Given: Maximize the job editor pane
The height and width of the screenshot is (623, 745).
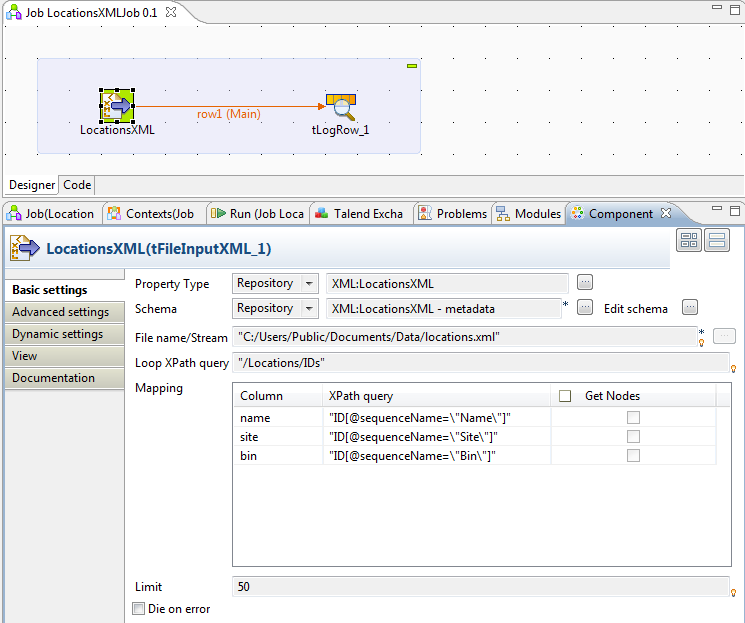Looking at the screenshot, I should coord(735,10).
